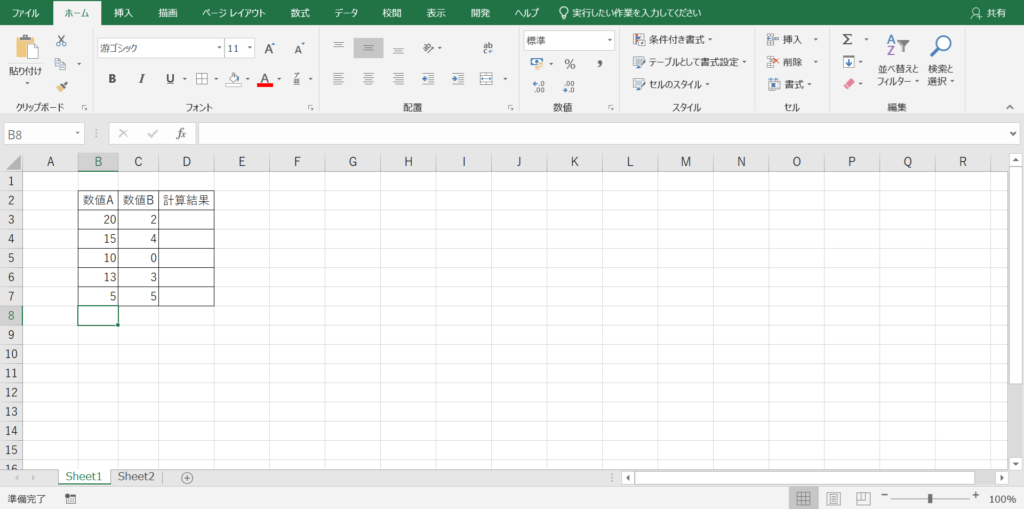Add a new sheet with the plus icon
Image resolution: width=1024 pixels, height=509 pixels.
click(x=187, y=478)
